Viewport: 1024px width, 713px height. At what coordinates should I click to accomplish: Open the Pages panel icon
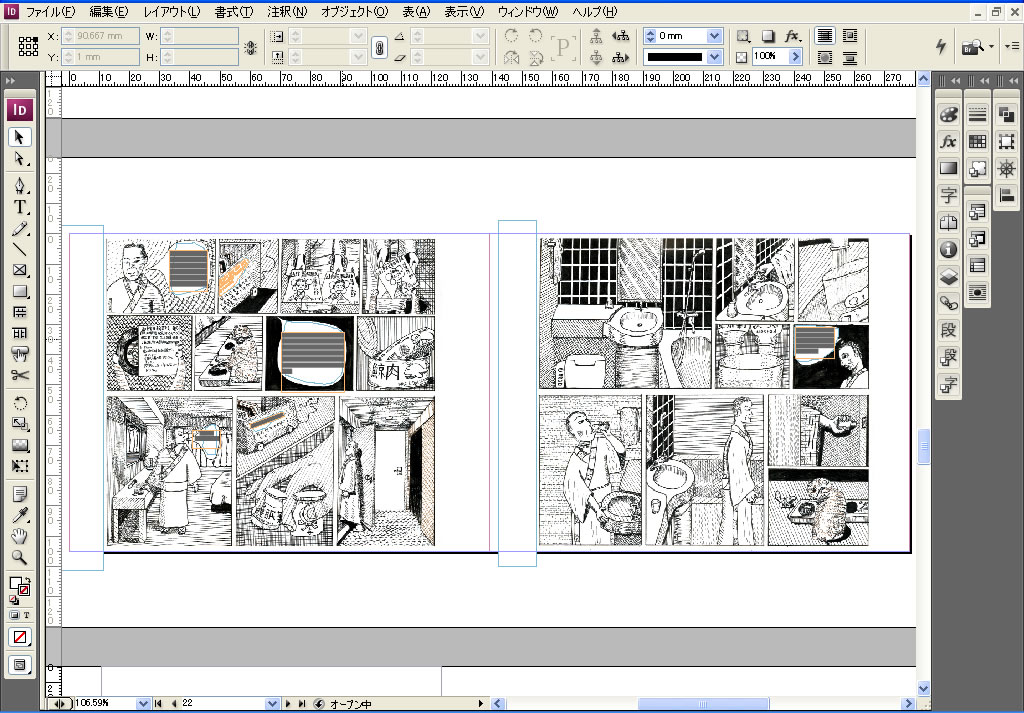(948, 223)
